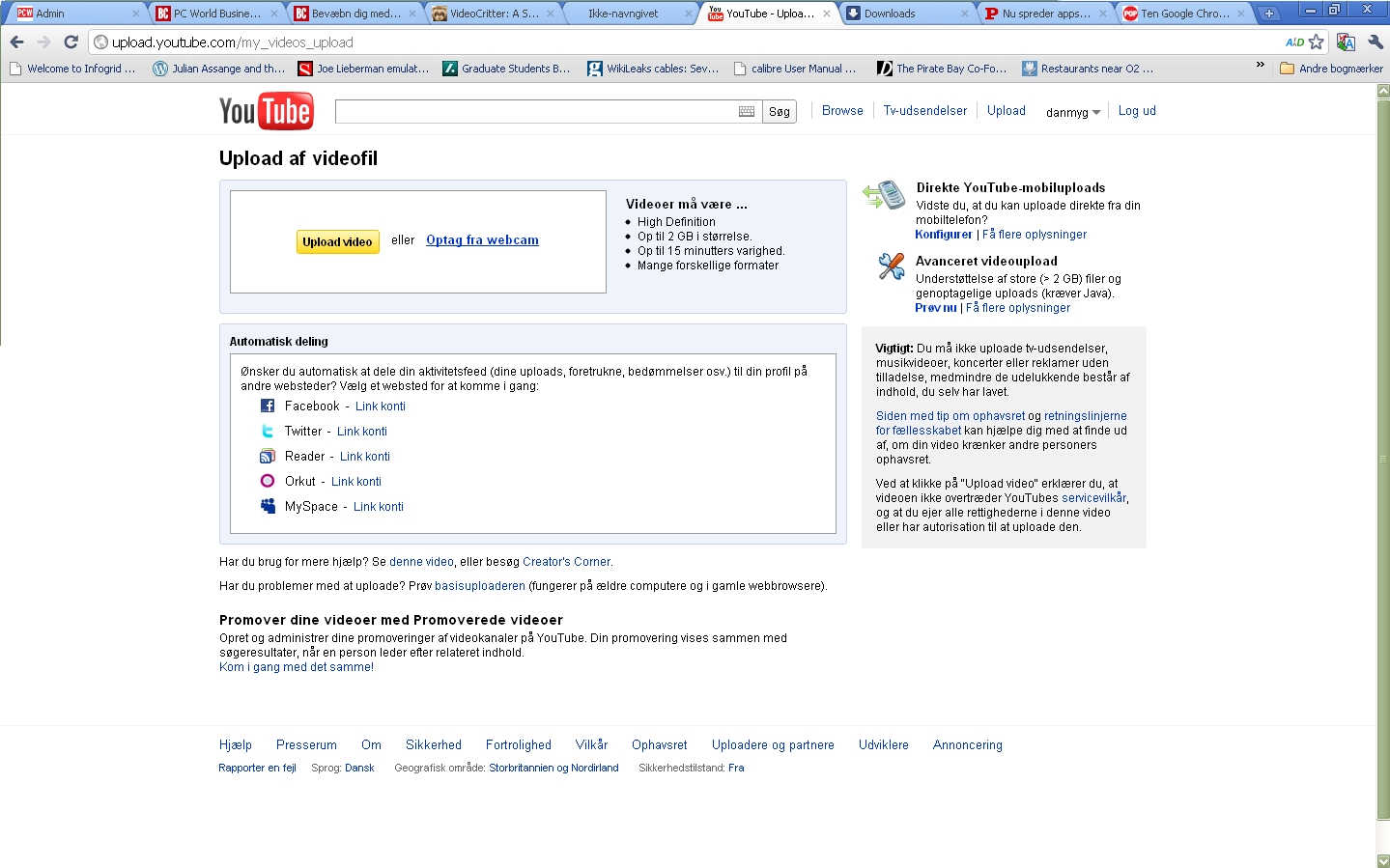Click the Søg search button
This screenshot has height=868, width=1390.
(780, 112)
